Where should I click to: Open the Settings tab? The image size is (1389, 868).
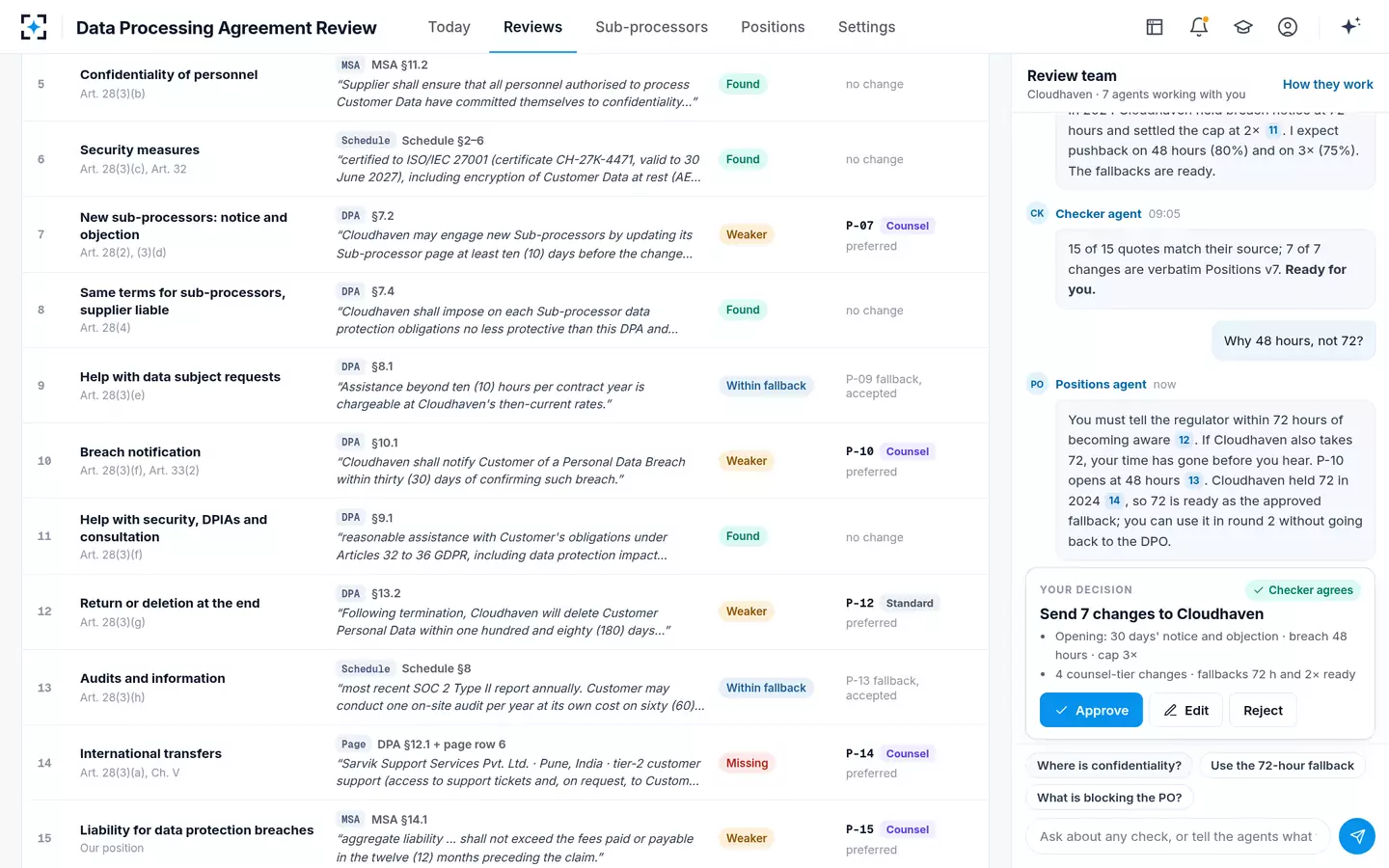(866, 27)
